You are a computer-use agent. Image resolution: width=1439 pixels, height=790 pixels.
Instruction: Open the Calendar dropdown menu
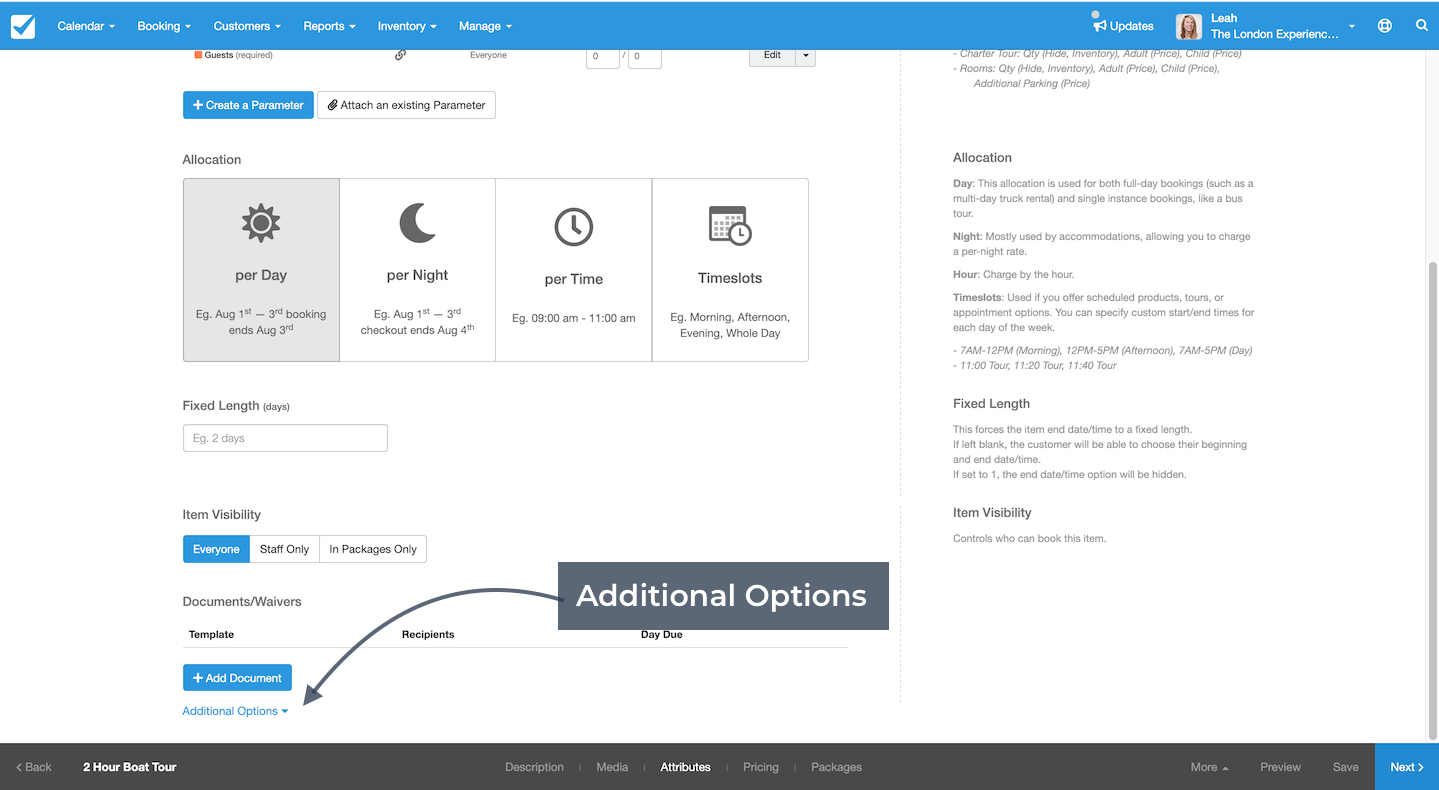point(86,26)
